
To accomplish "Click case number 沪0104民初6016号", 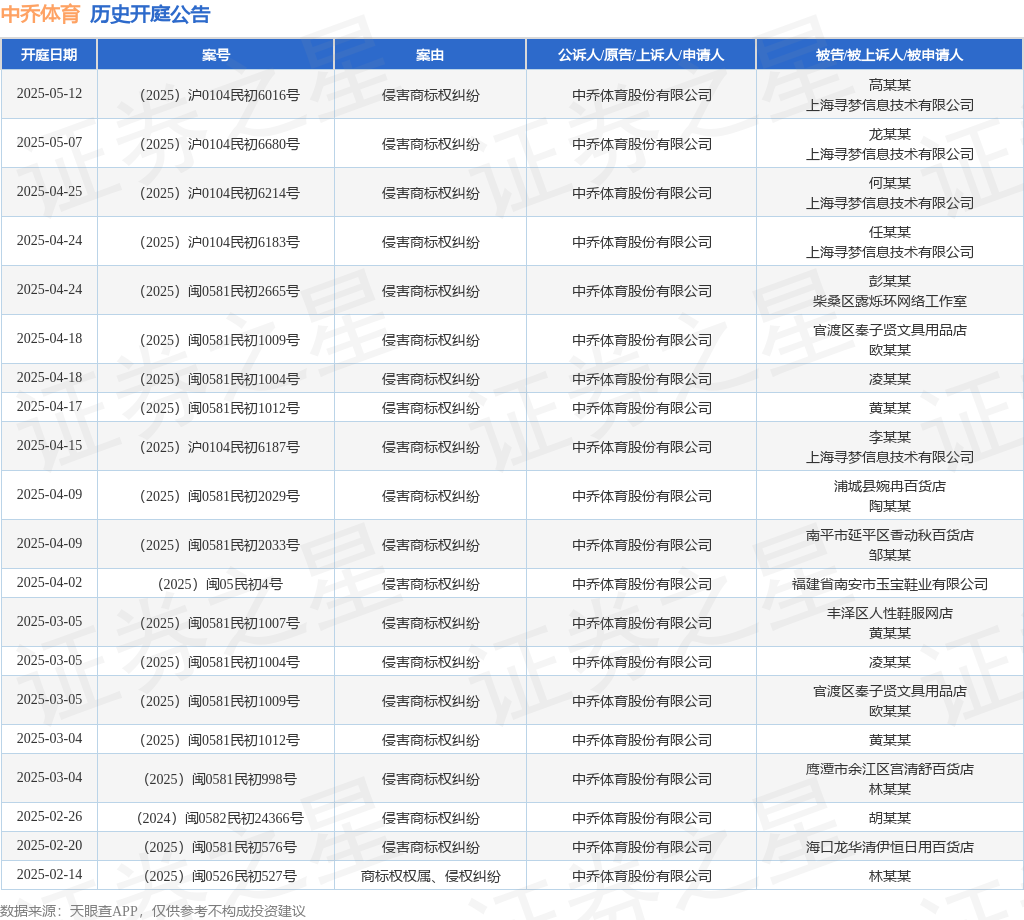I will pos(219,95).
